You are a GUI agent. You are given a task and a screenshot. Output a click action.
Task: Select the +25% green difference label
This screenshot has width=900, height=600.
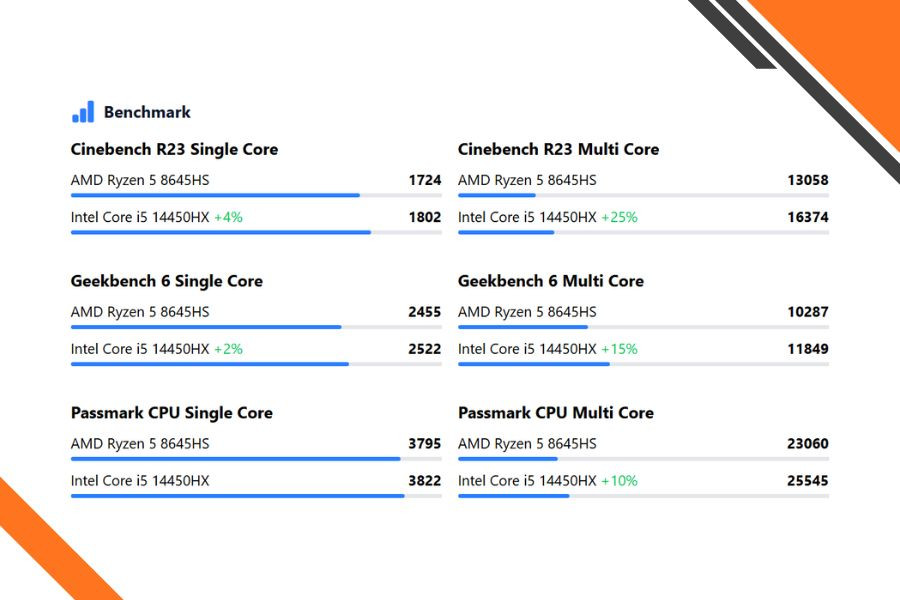pos(619,217)
